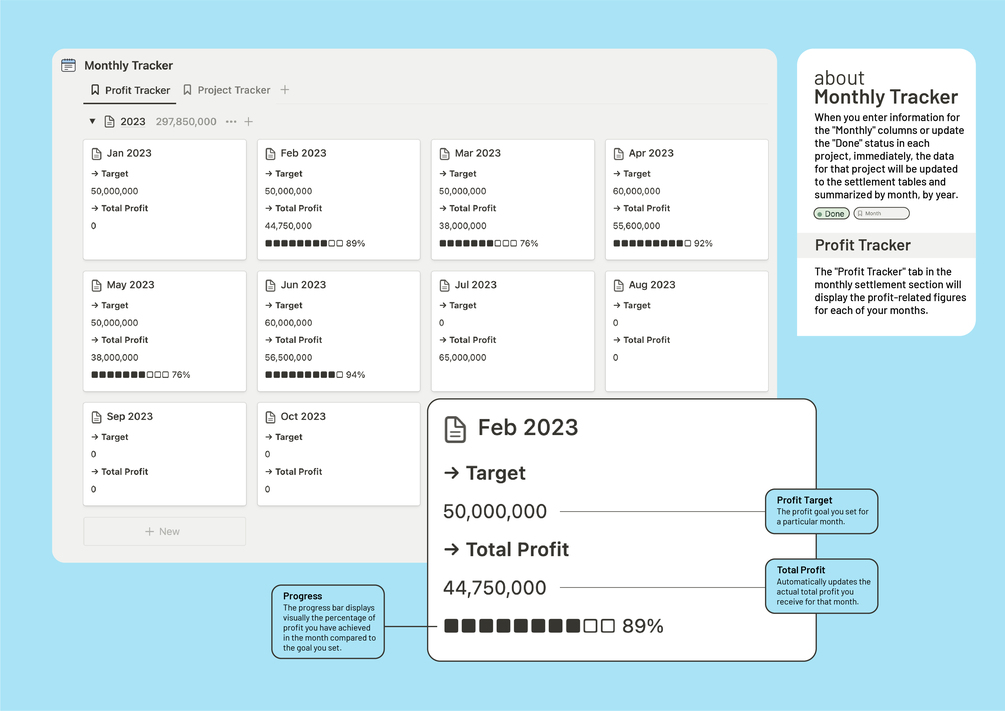The width and height of the screenshot is (1005, 711).
Task: Click the Done status tag
Action: pyautogui.click(x=831, y=213)
